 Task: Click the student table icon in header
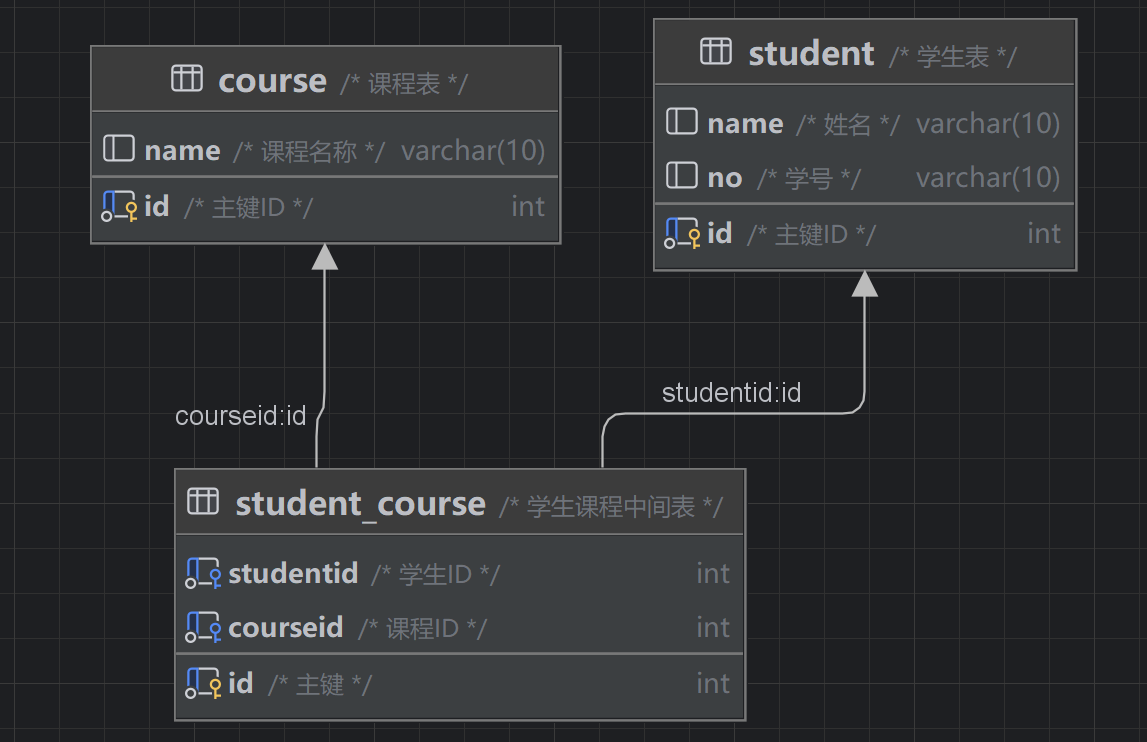tap(716, 52)
